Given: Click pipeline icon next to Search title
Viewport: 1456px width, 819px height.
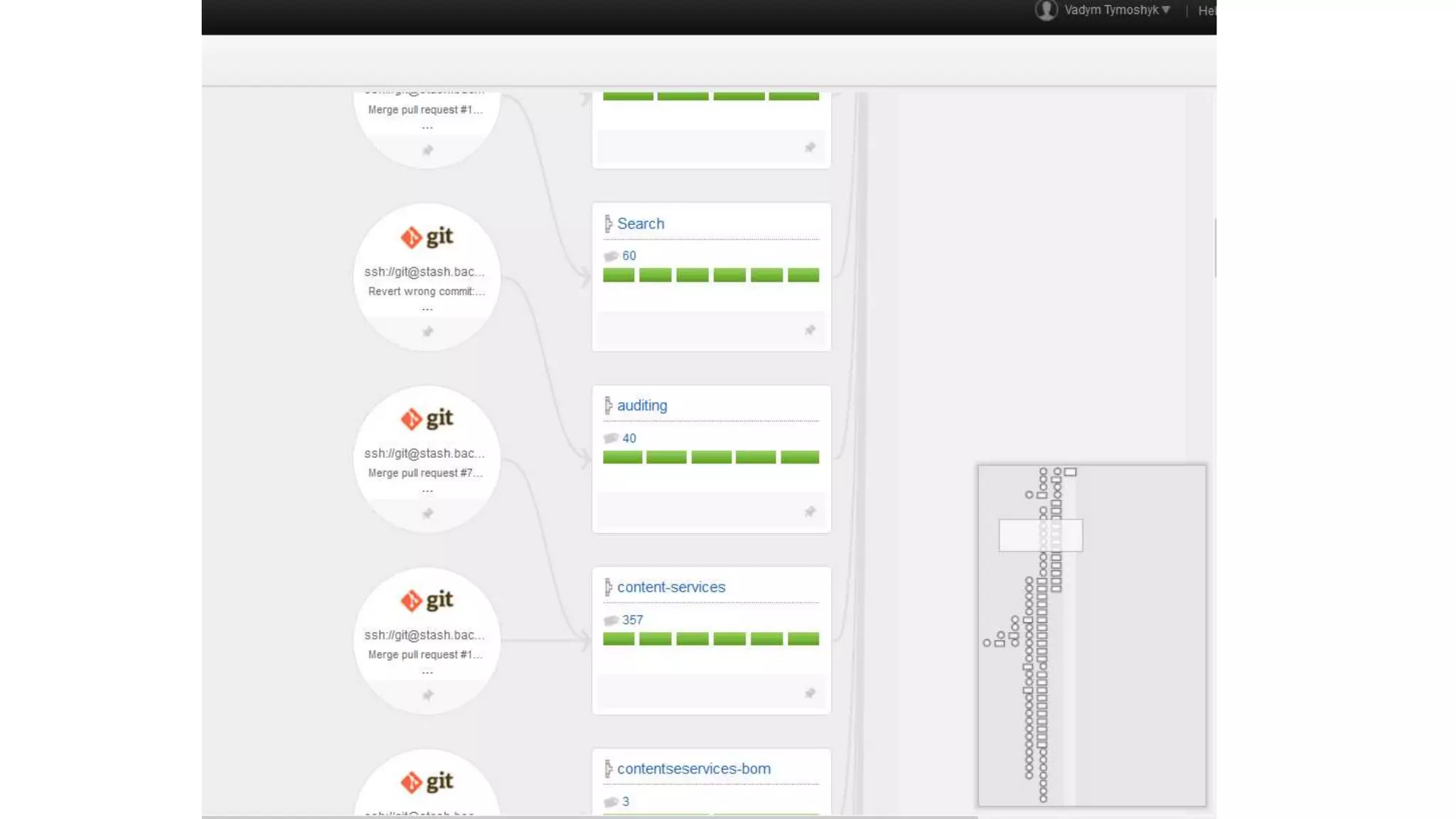Looking at the screenshot, I should (608, 224).
